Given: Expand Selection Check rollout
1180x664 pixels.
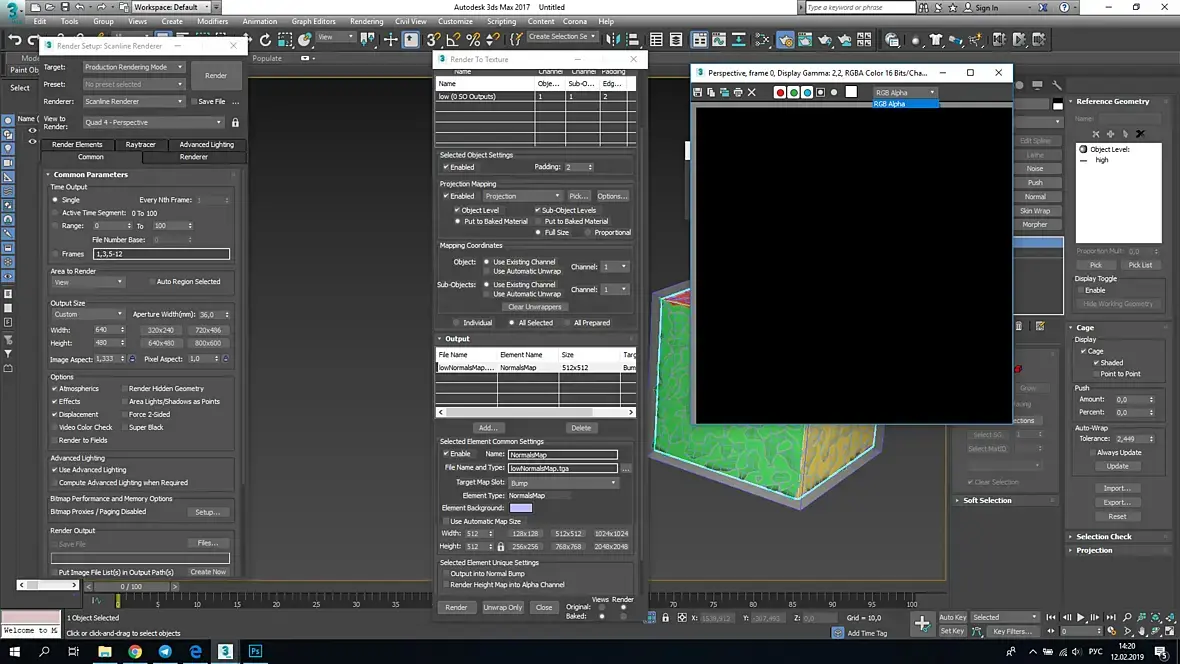Looking at the screenshot, I should tap(1103, 537).
